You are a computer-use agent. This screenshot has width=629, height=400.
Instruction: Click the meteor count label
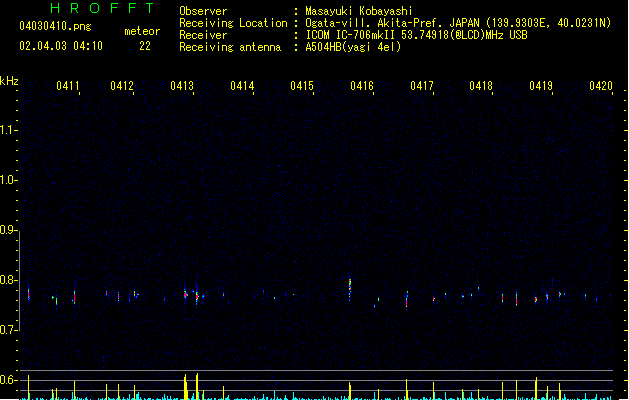[142, 31]
